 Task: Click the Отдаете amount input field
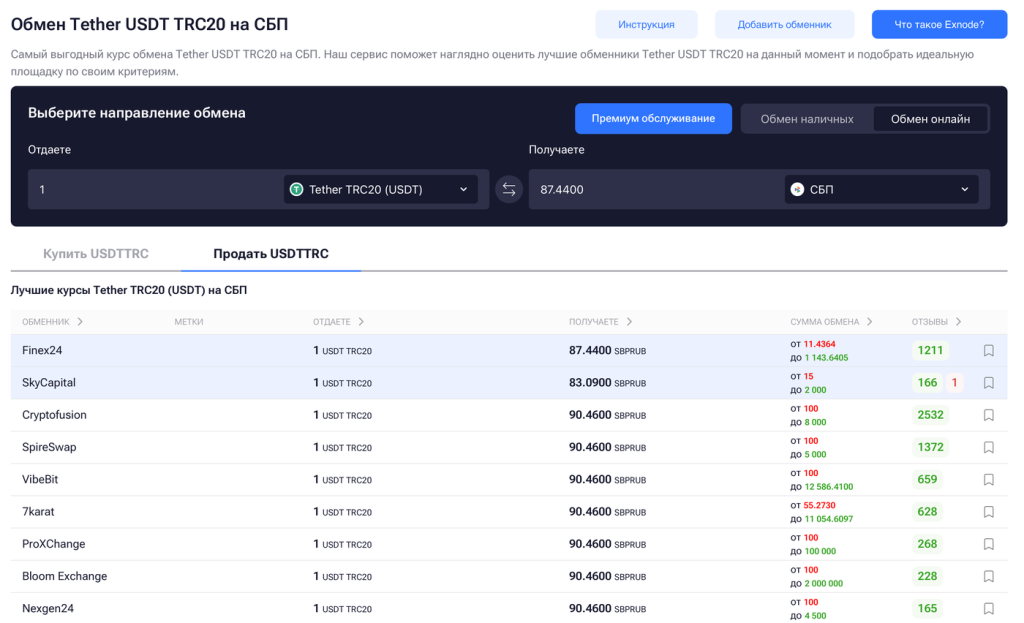pos(155,189)
